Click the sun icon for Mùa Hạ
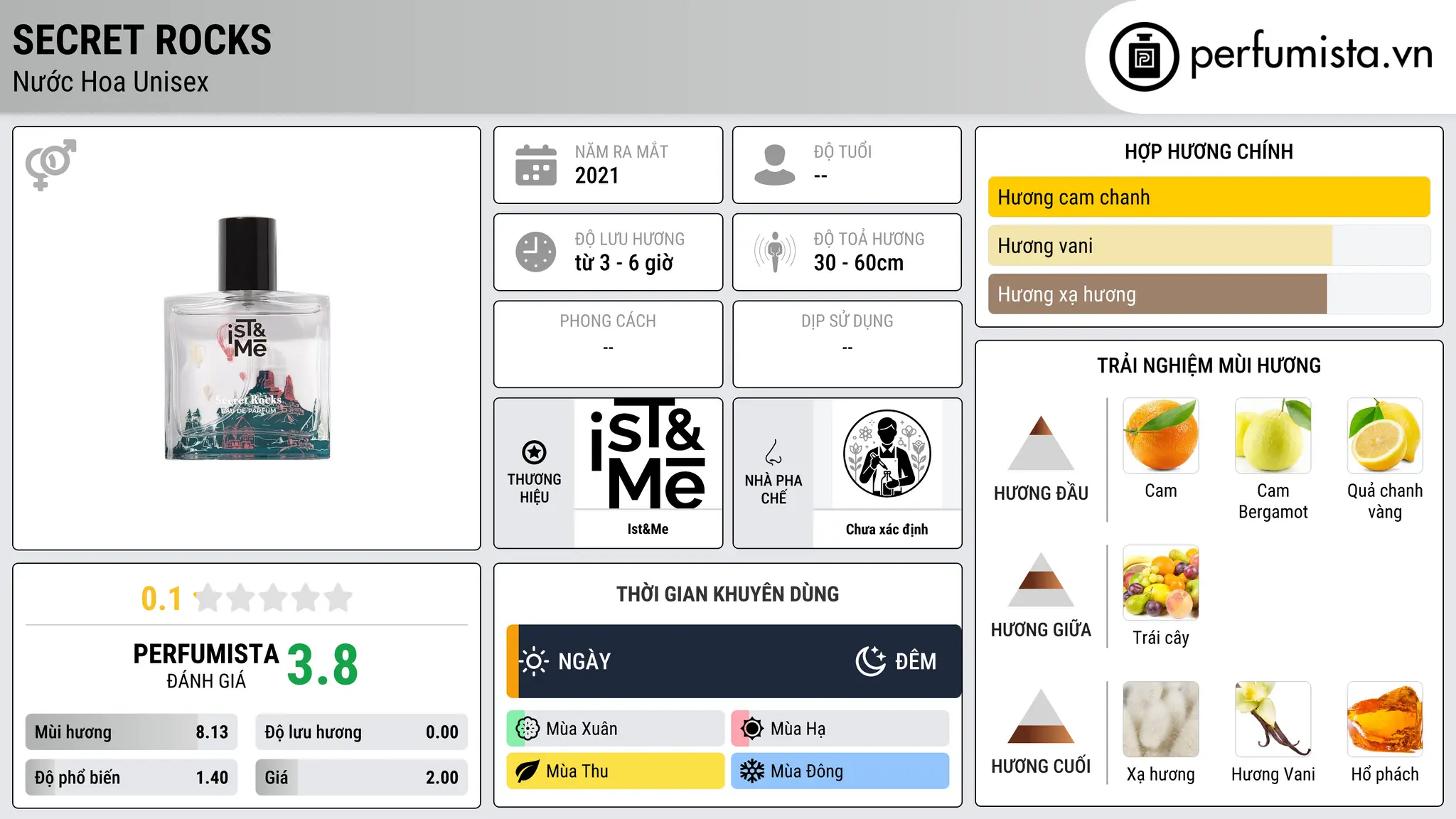This screenshot has width=1456, height=819. pyautogui.click(x=752, y=729)
